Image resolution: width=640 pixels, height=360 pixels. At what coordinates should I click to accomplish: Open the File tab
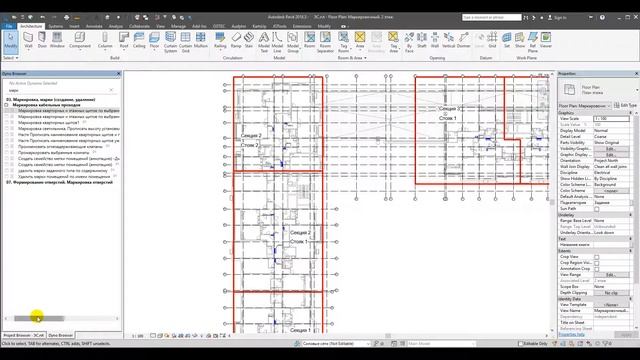coord(9,26)
